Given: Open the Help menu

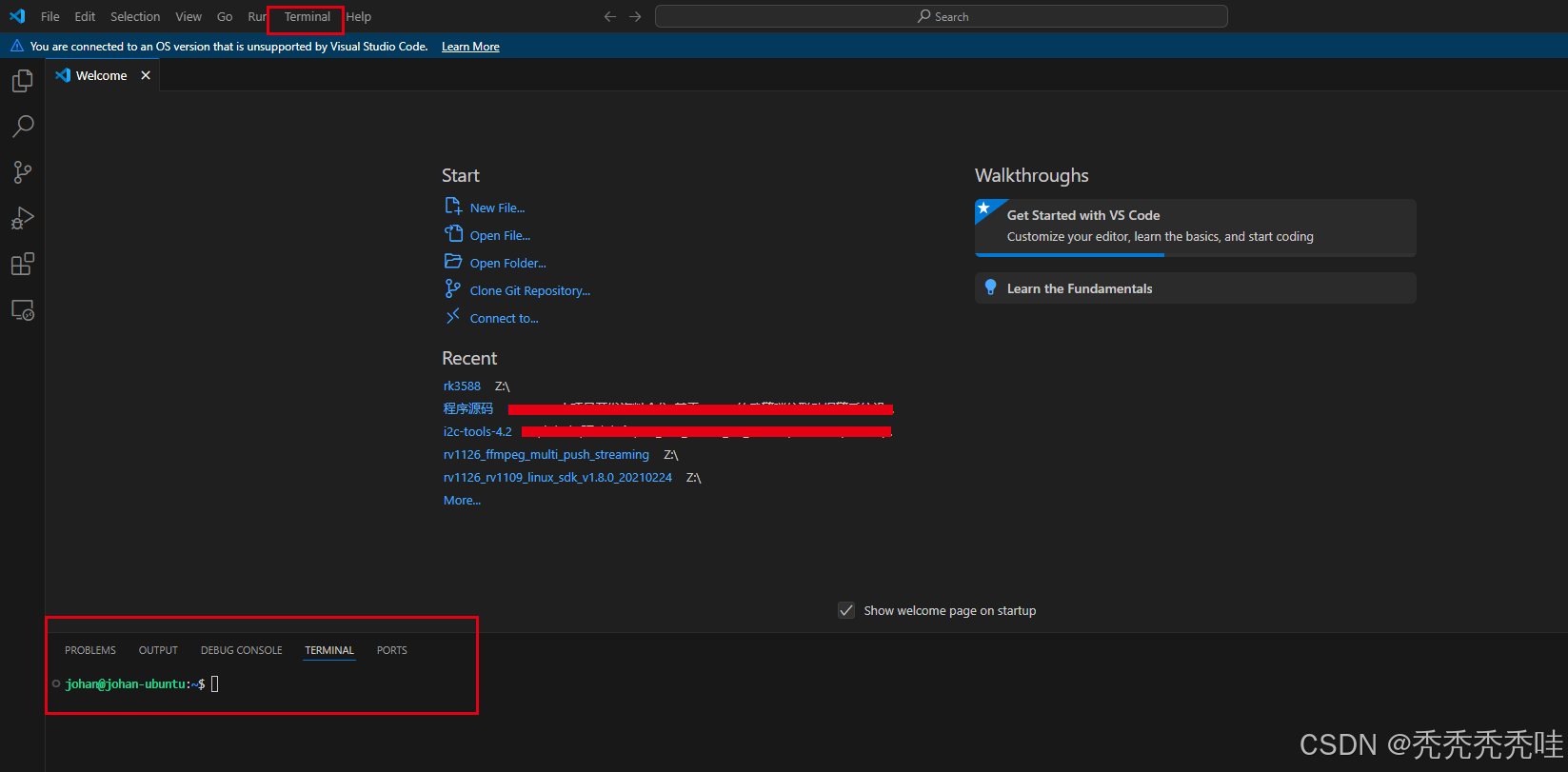Looking at the screenshot, I should tap(359, 16).
